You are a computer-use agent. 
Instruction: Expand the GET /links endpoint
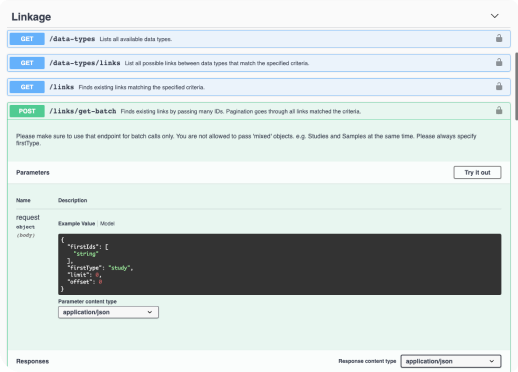click(x=259, y=87)
